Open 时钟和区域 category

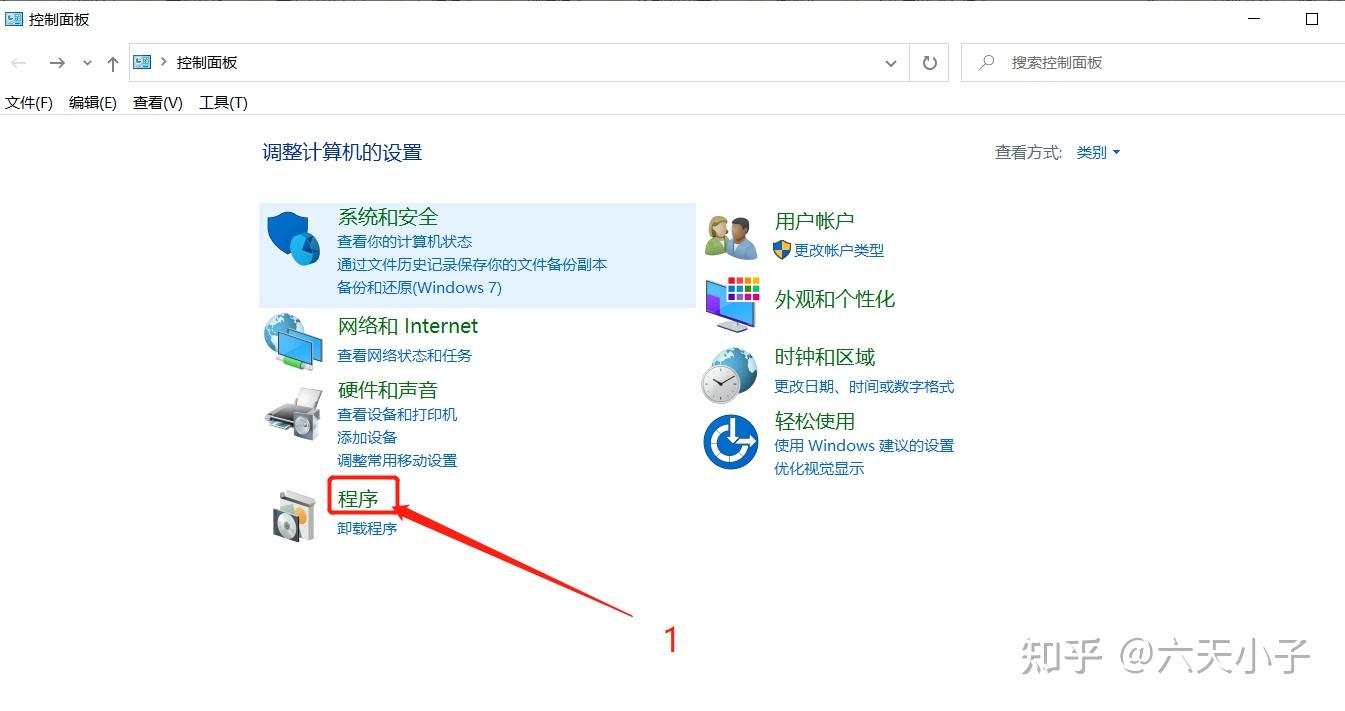coord(825,357)
